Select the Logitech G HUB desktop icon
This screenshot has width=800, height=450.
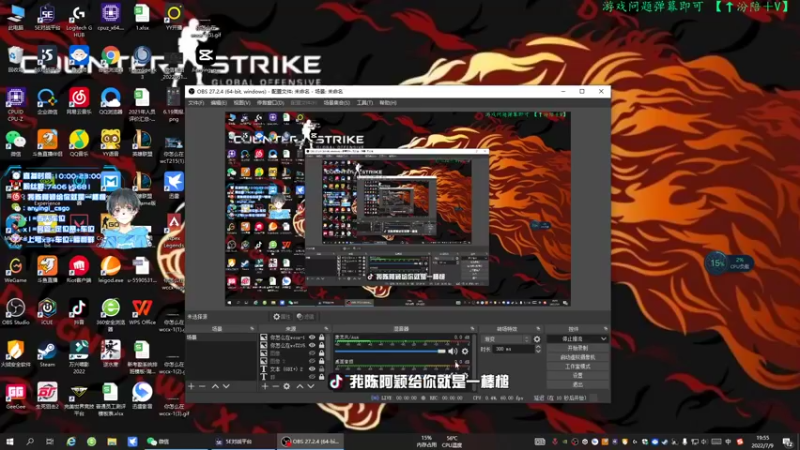tap(79, 20)
